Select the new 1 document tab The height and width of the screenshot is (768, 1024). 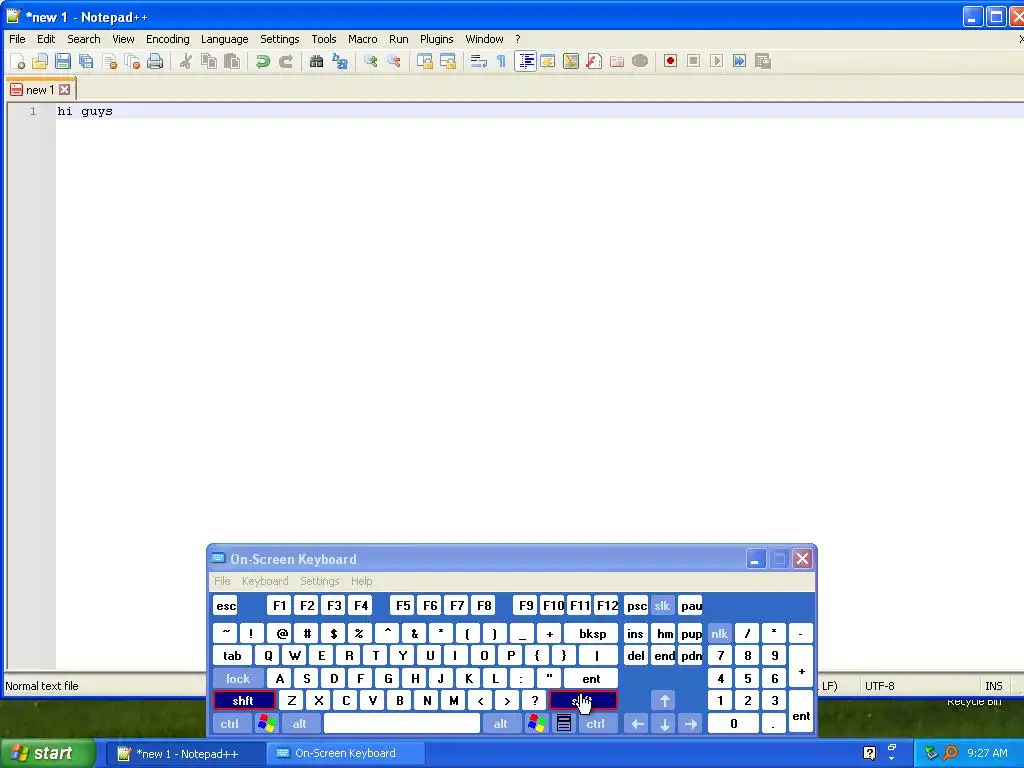[x=39, y=90]
